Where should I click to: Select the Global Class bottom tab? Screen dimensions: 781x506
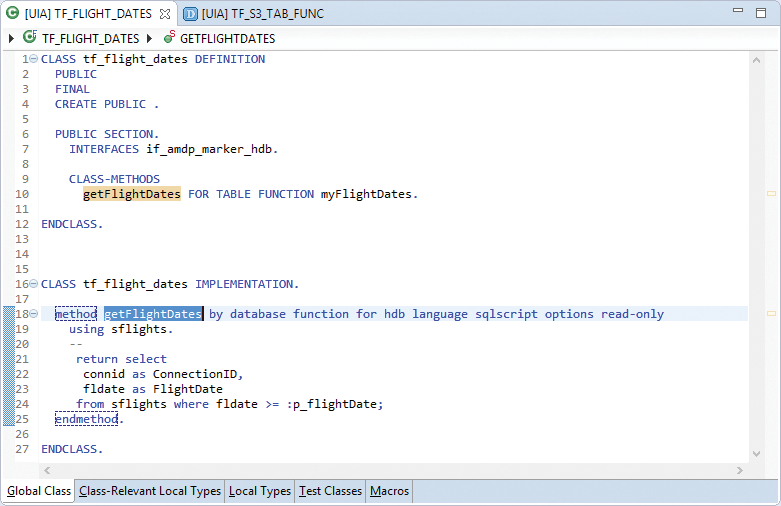tap(39, 491)
